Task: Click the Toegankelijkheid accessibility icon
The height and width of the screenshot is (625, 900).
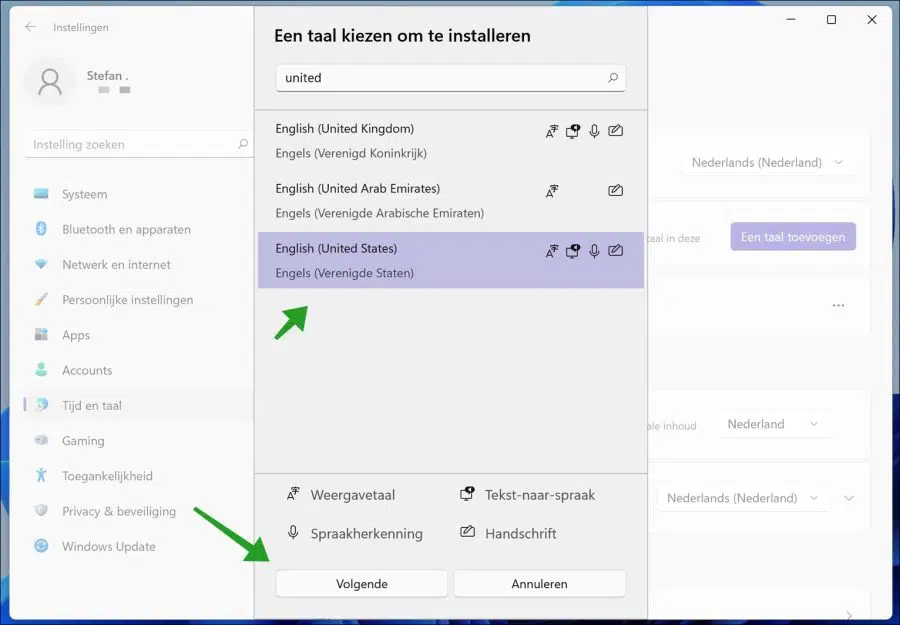Action: click(x=41, y=475)
